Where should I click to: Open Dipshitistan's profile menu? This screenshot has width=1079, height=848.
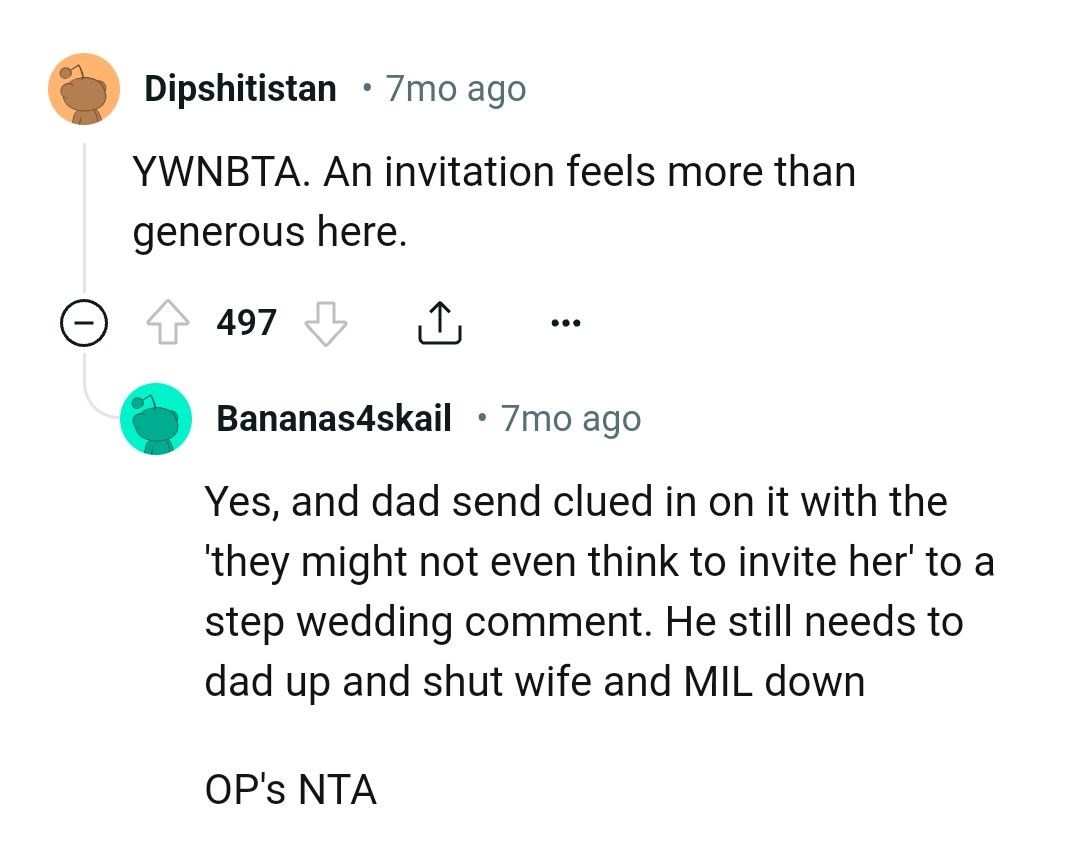(x=240, y=88)
